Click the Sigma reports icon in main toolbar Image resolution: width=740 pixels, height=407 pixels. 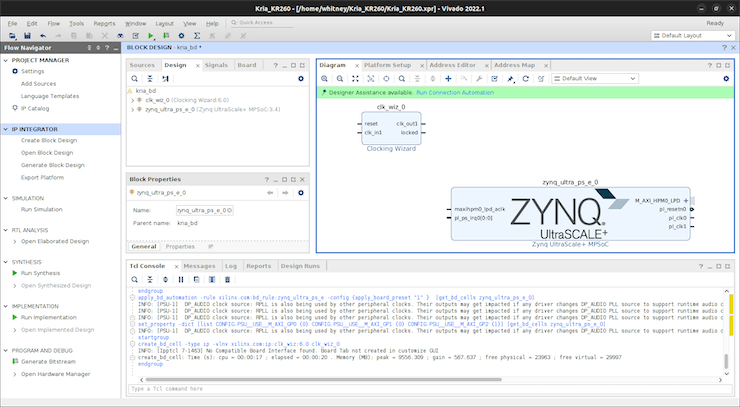click(x=197, y=36)
